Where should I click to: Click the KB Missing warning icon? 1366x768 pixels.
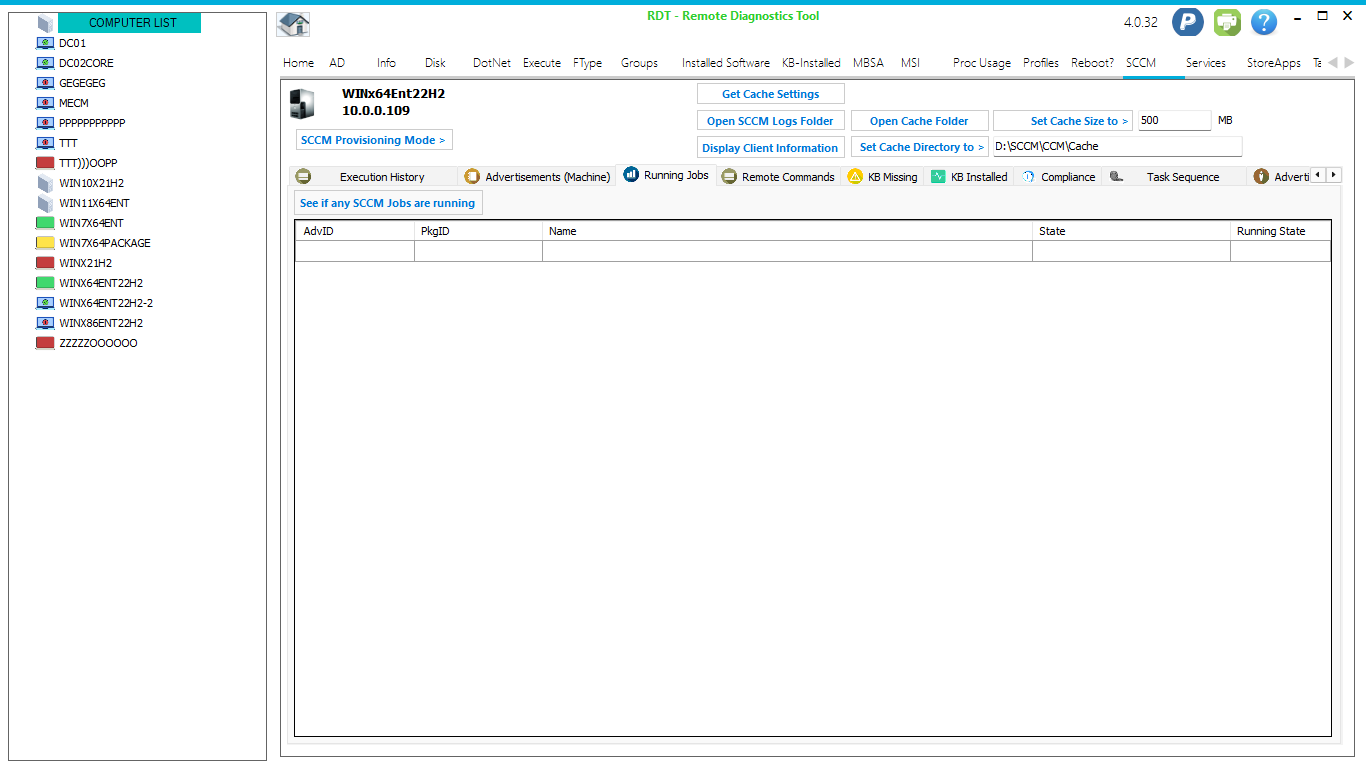(x=855, y=176)
